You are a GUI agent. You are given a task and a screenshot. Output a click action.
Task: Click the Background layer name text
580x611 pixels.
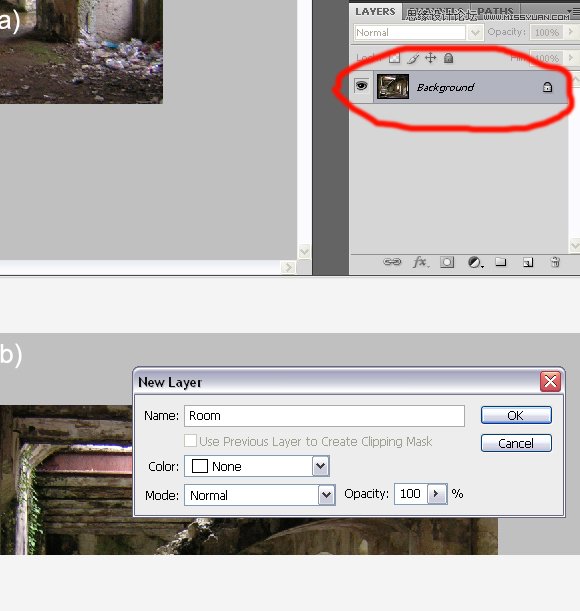446,87
